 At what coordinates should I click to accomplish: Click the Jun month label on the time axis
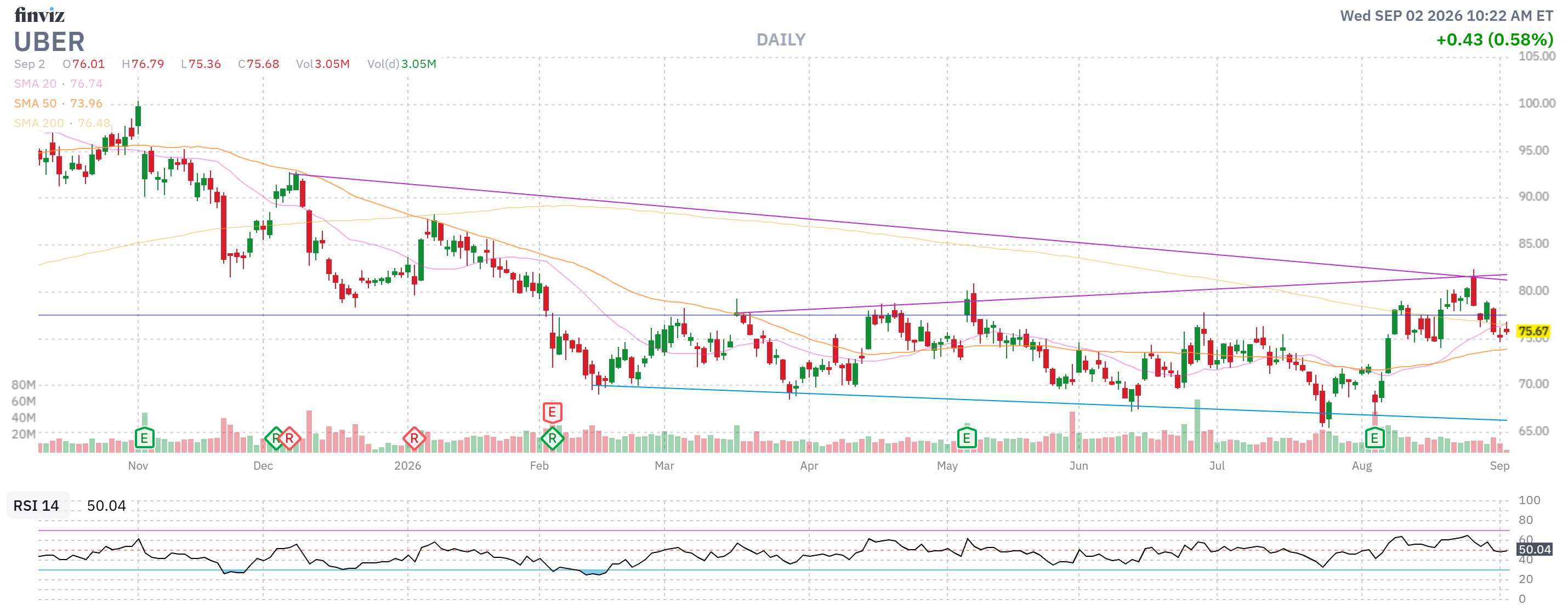(1078, 466)
